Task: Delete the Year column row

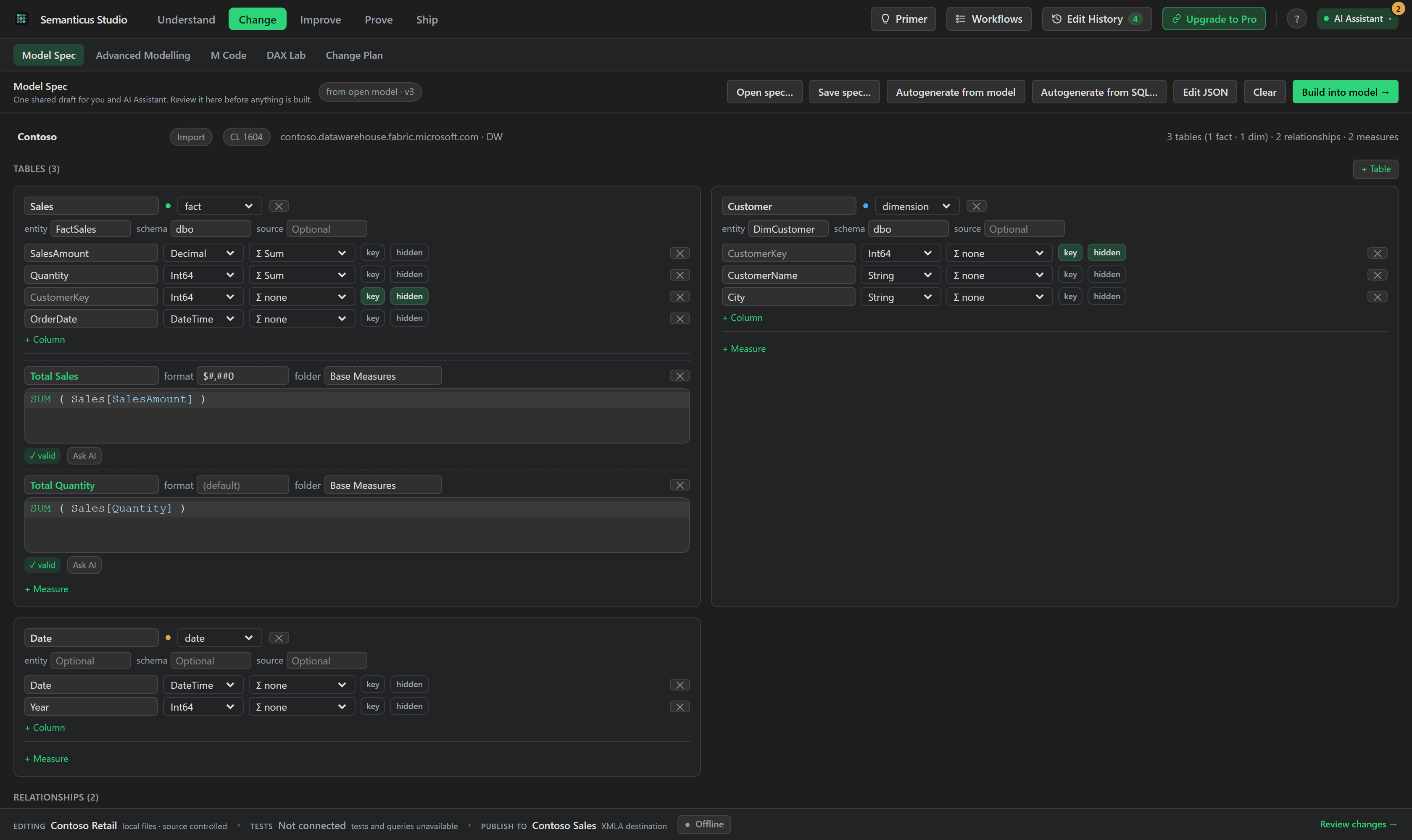Action: (x=680, y=707)
